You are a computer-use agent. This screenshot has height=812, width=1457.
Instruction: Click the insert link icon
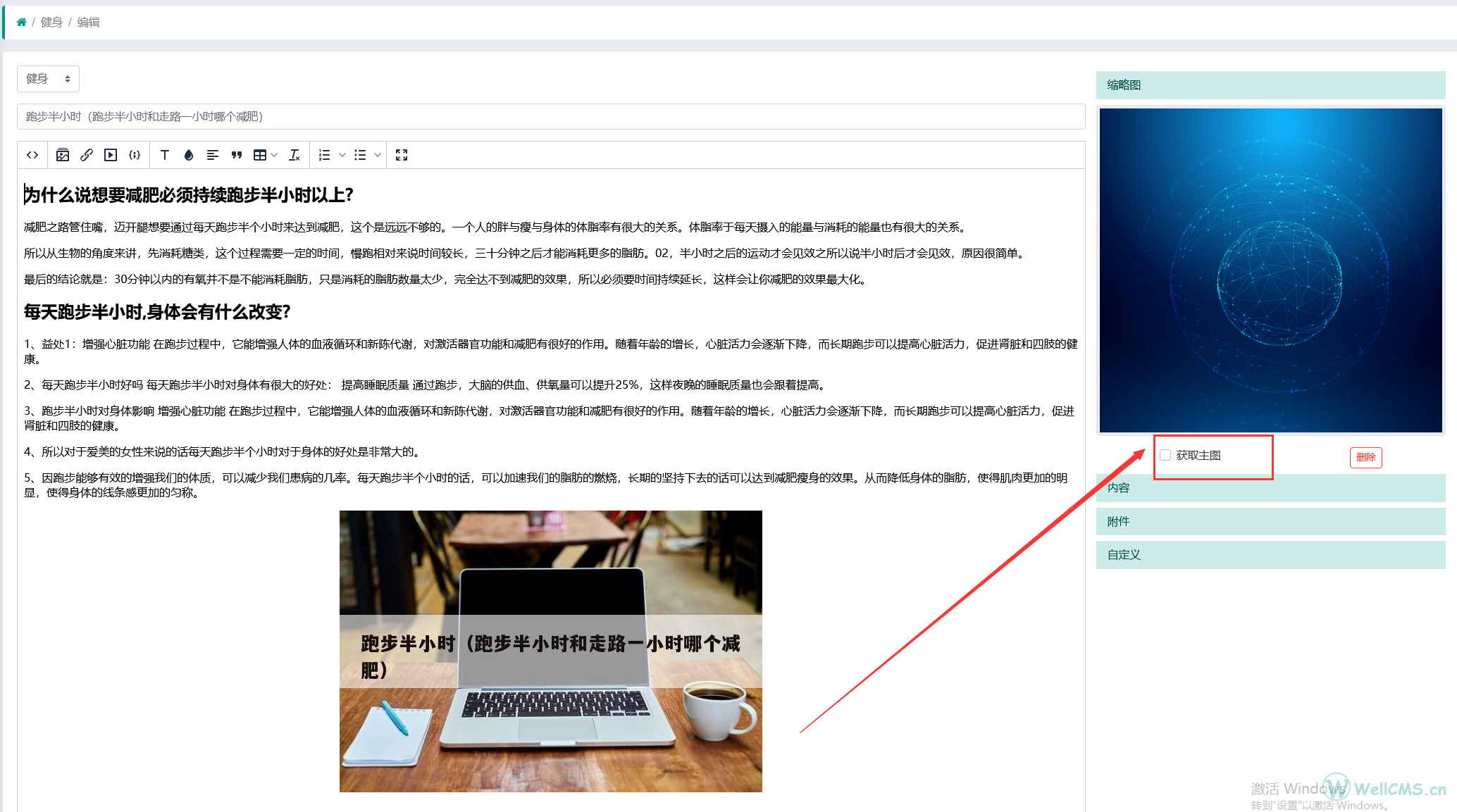point(87,155)
